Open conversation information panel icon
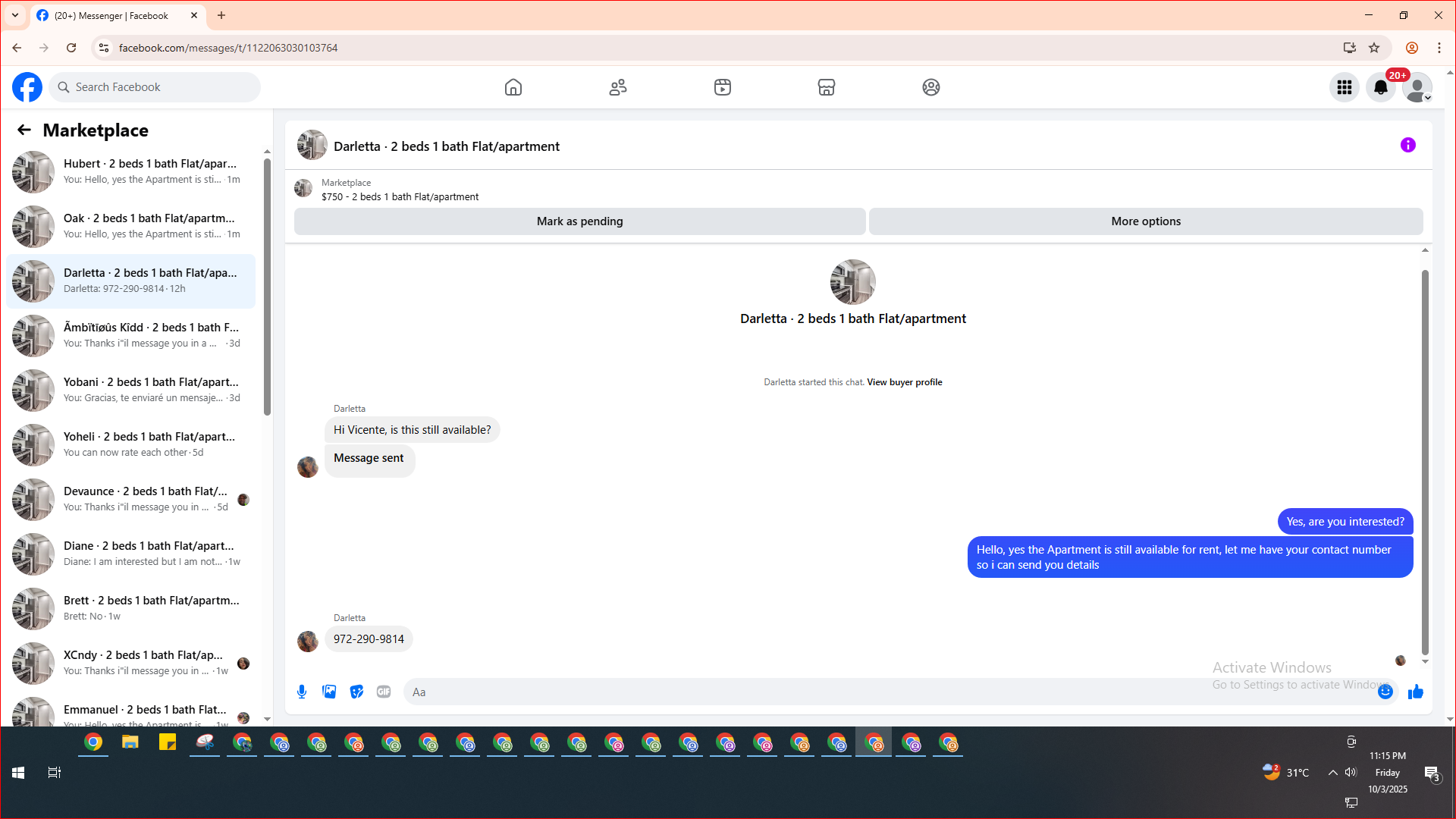This screenshot has width=1456, height=819. 1408,145
